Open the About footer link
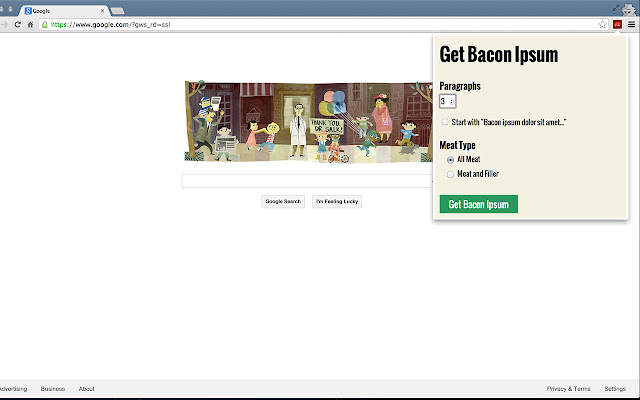Image resolution: width=640 pixels, height=400 pixels. pos(87,389)
